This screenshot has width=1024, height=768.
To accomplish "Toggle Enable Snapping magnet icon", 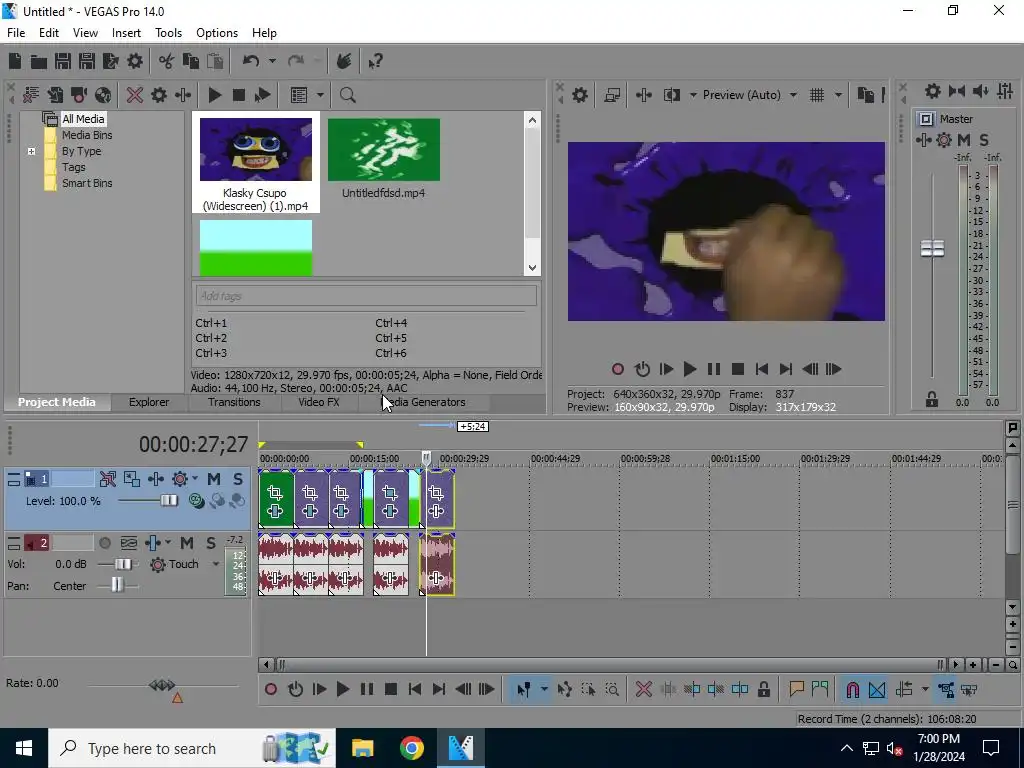I will click(x=852, y=690).
